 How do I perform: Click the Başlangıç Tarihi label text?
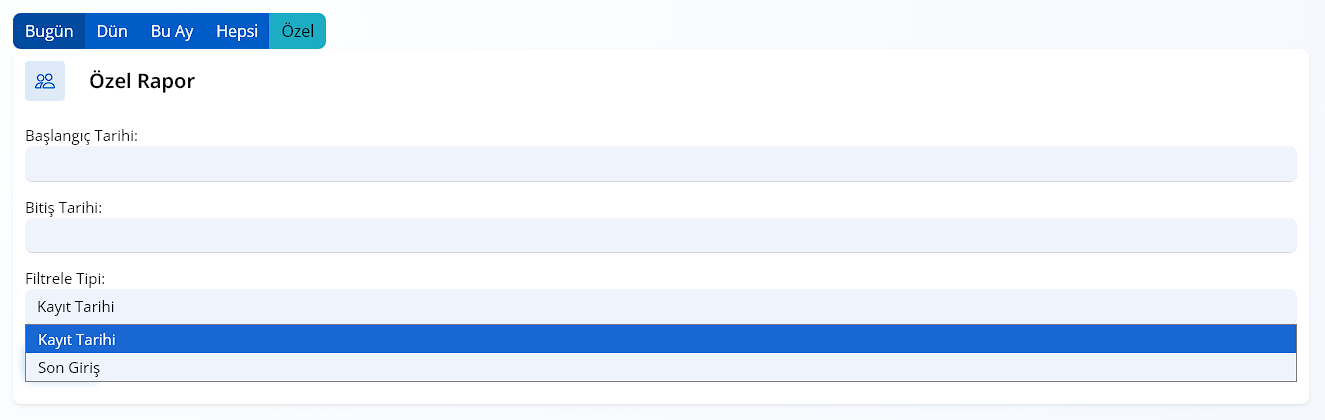tap(81, 135)
